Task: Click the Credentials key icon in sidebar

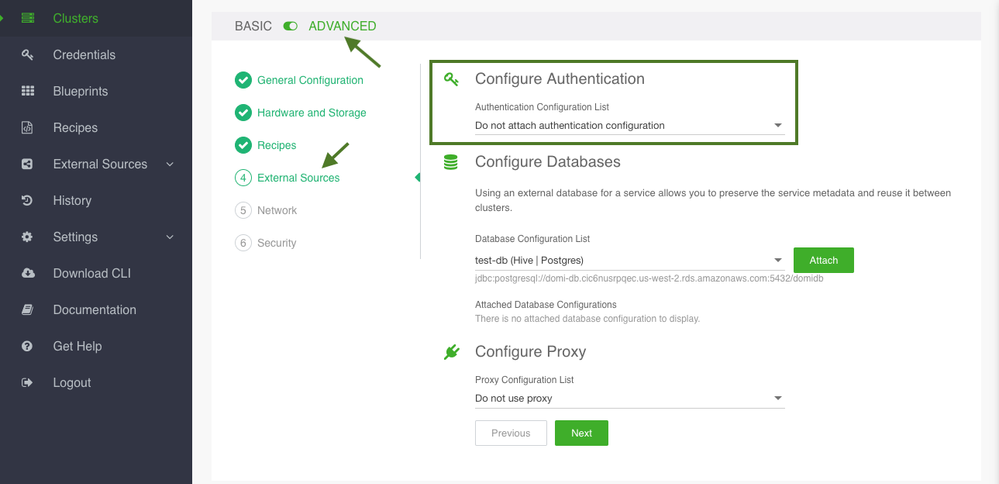Action: (28, 55)
